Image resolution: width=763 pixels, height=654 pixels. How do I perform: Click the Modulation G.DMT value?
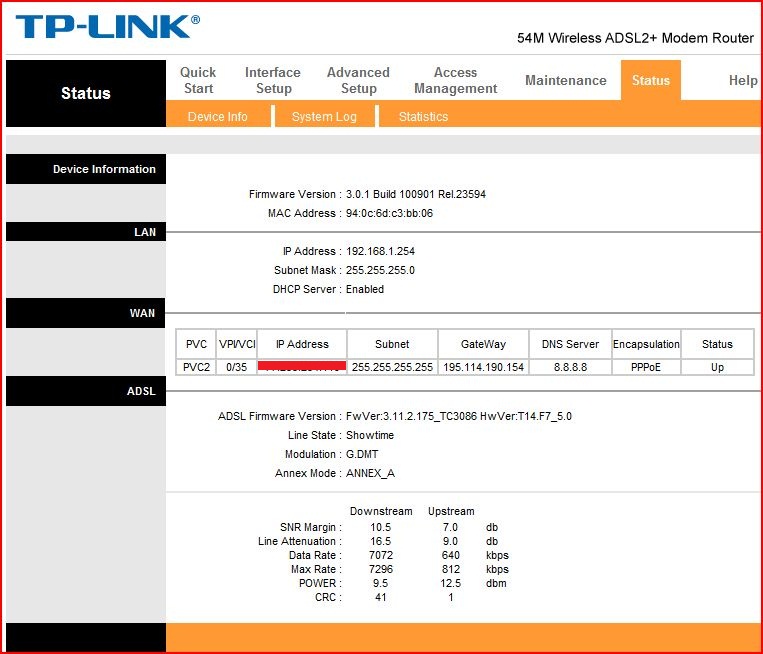[362, 454]
